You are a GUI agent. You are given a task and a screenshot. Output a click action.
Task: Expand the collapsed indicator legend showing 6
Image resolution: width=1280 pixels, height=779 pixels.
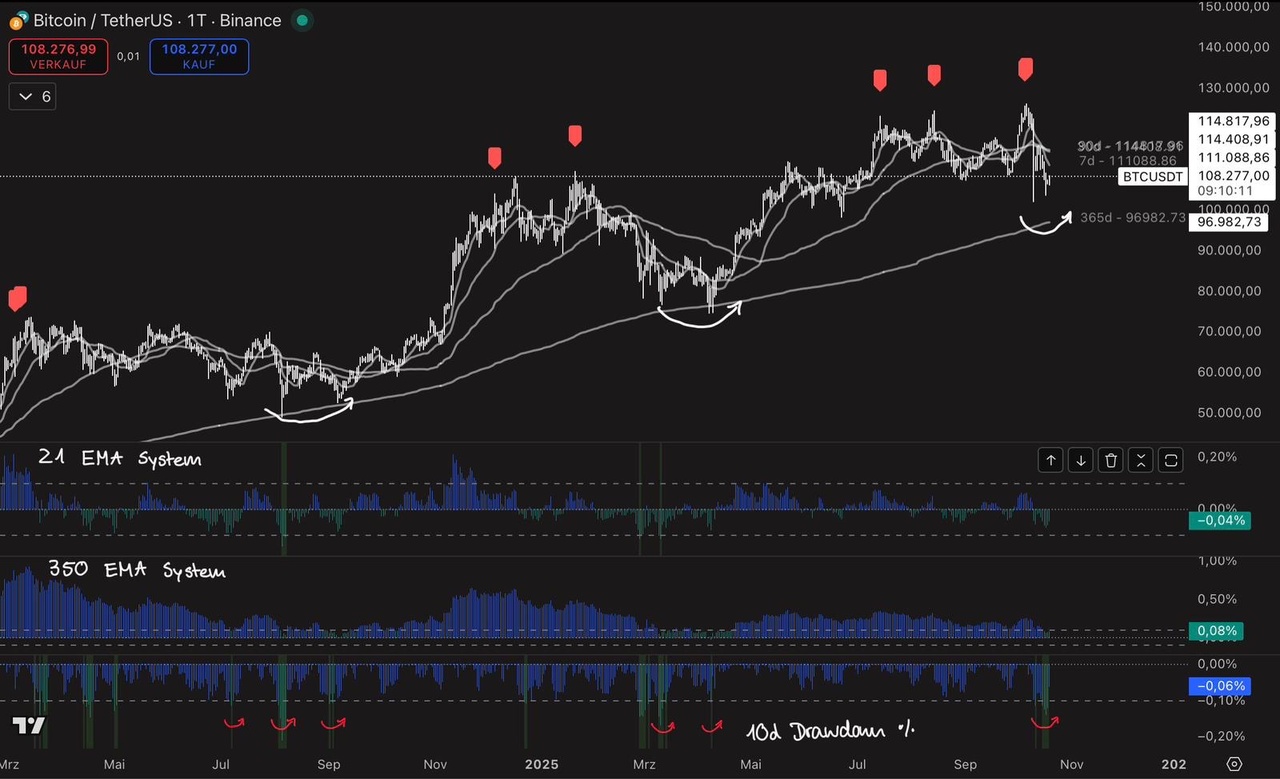pos(33,97)
